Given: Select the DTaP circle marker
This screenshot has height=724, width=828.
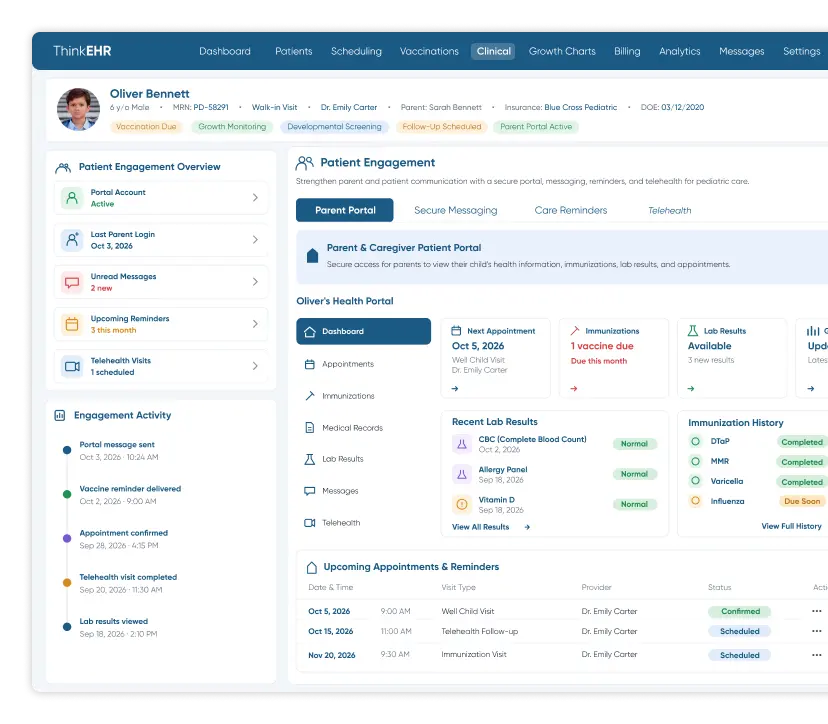Looking at the screenshot, I should tap(695, 441).
